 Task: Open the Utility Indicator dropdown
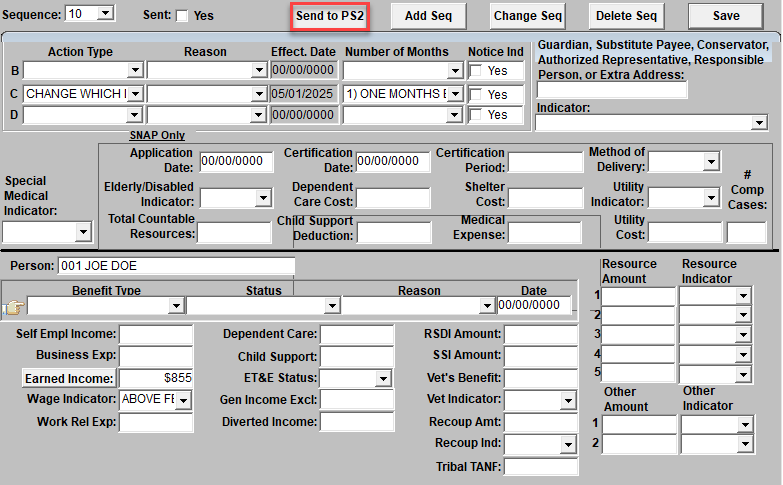[711, 198]
